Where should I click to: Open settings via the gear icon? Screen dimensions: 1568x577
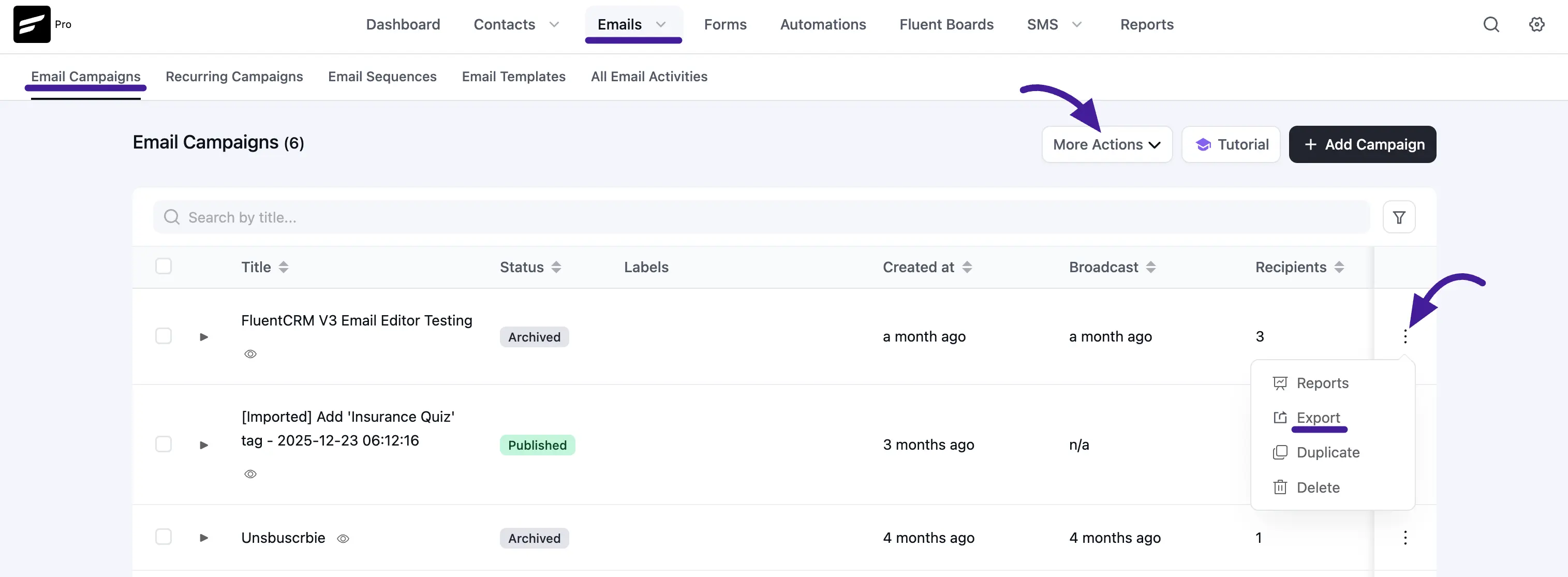pos(1536,24)
